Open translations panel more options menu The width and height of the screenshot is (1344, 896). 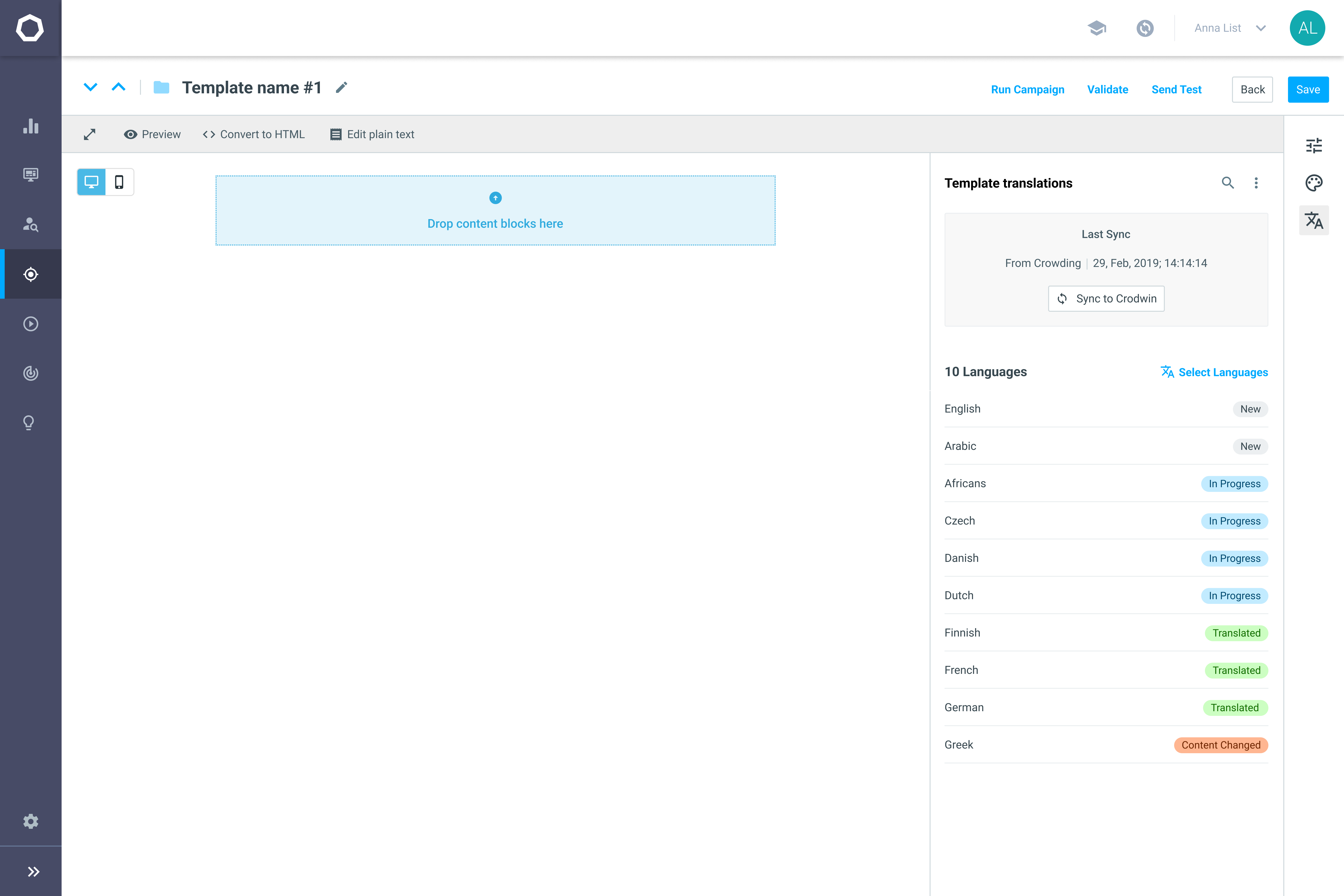(1256, 183)
